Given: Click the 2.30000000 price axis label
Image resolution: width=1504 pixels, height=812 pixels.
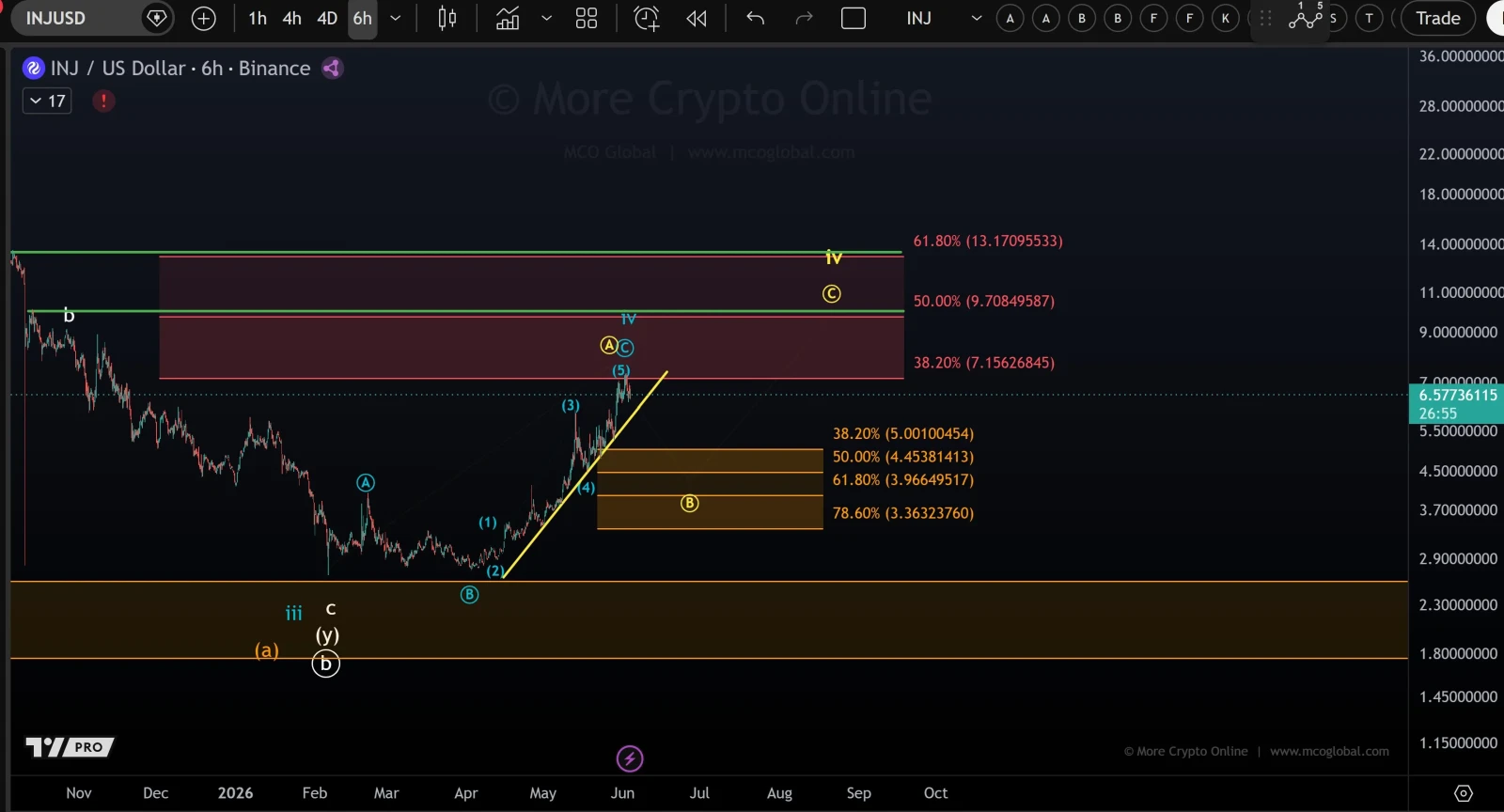Looking at the screenshot, I should (x=1458, y=604).
